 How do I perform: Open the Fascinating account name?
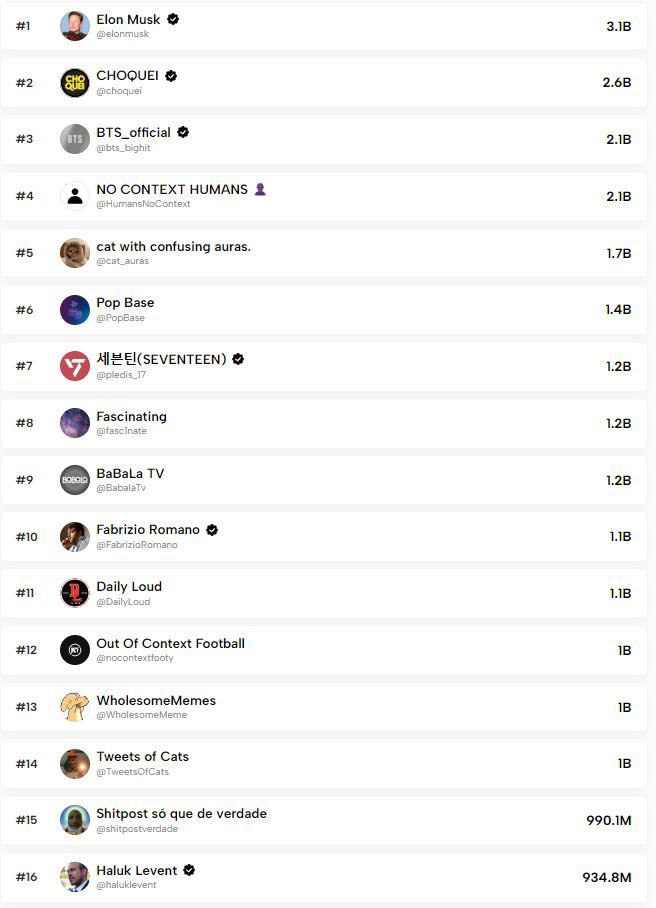tap(131, 416)
